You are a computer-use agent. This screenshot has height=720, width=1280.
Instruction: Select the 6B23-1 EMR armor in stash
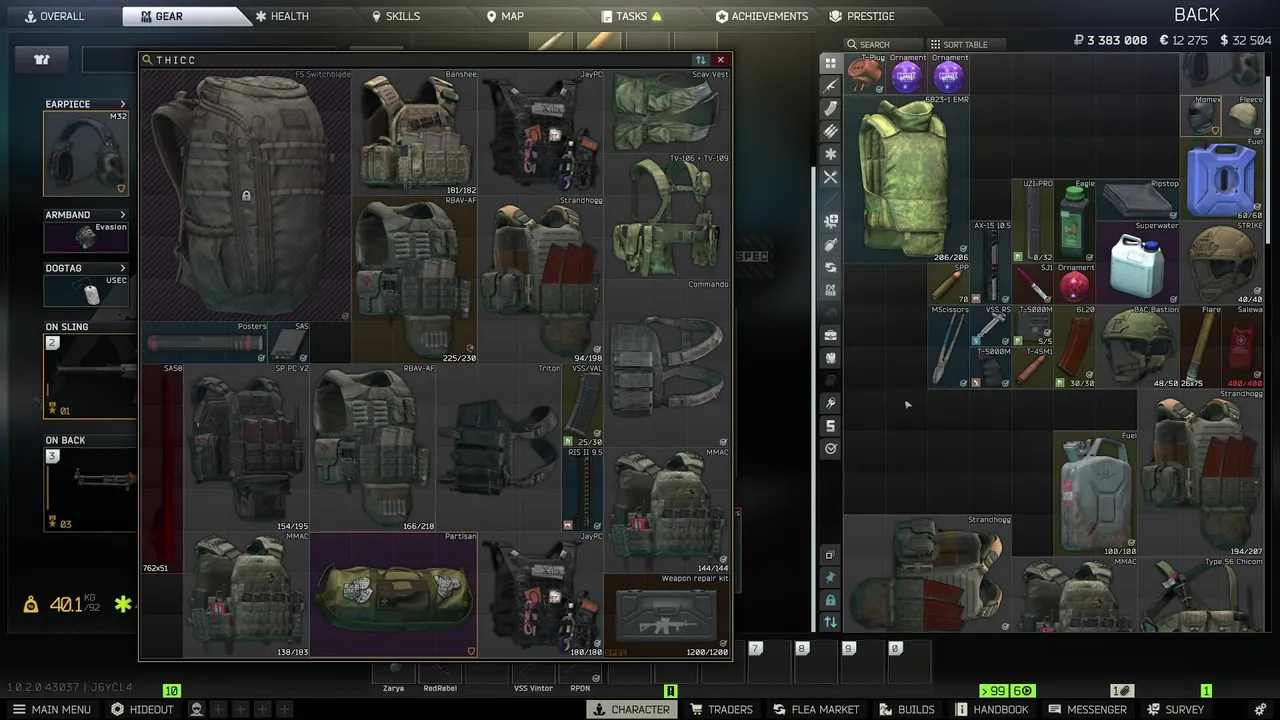click(x=906, y=179)
